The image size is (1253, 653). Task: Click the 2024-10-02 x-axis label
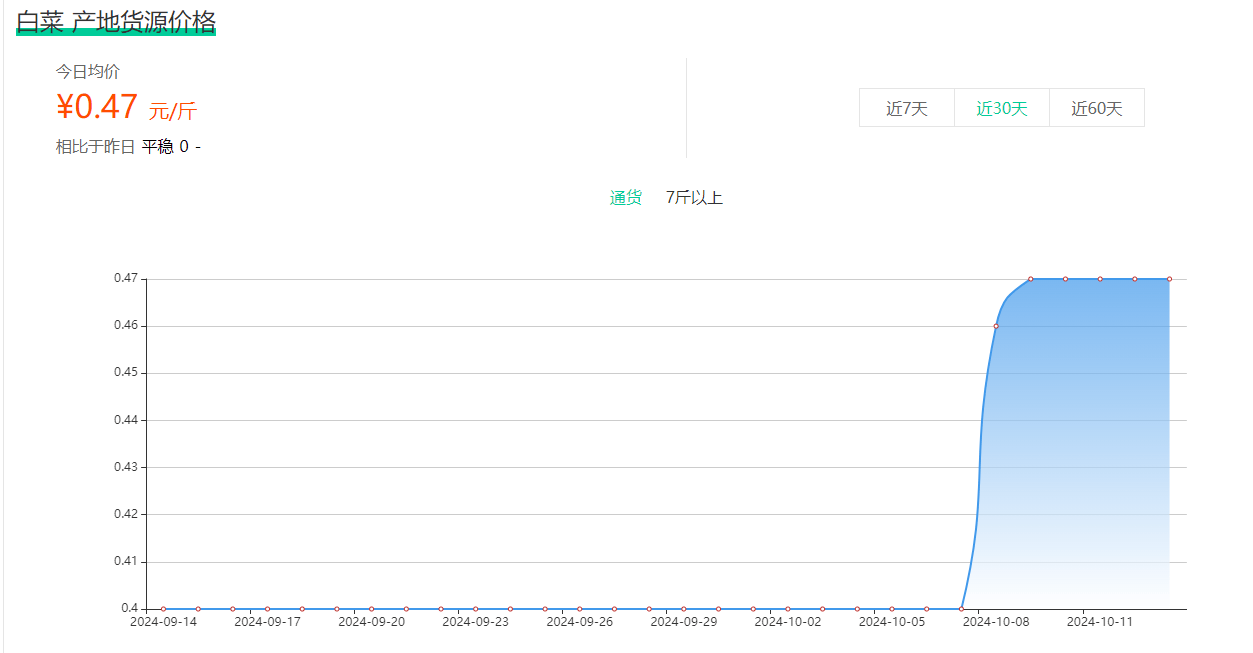[788, 621]
